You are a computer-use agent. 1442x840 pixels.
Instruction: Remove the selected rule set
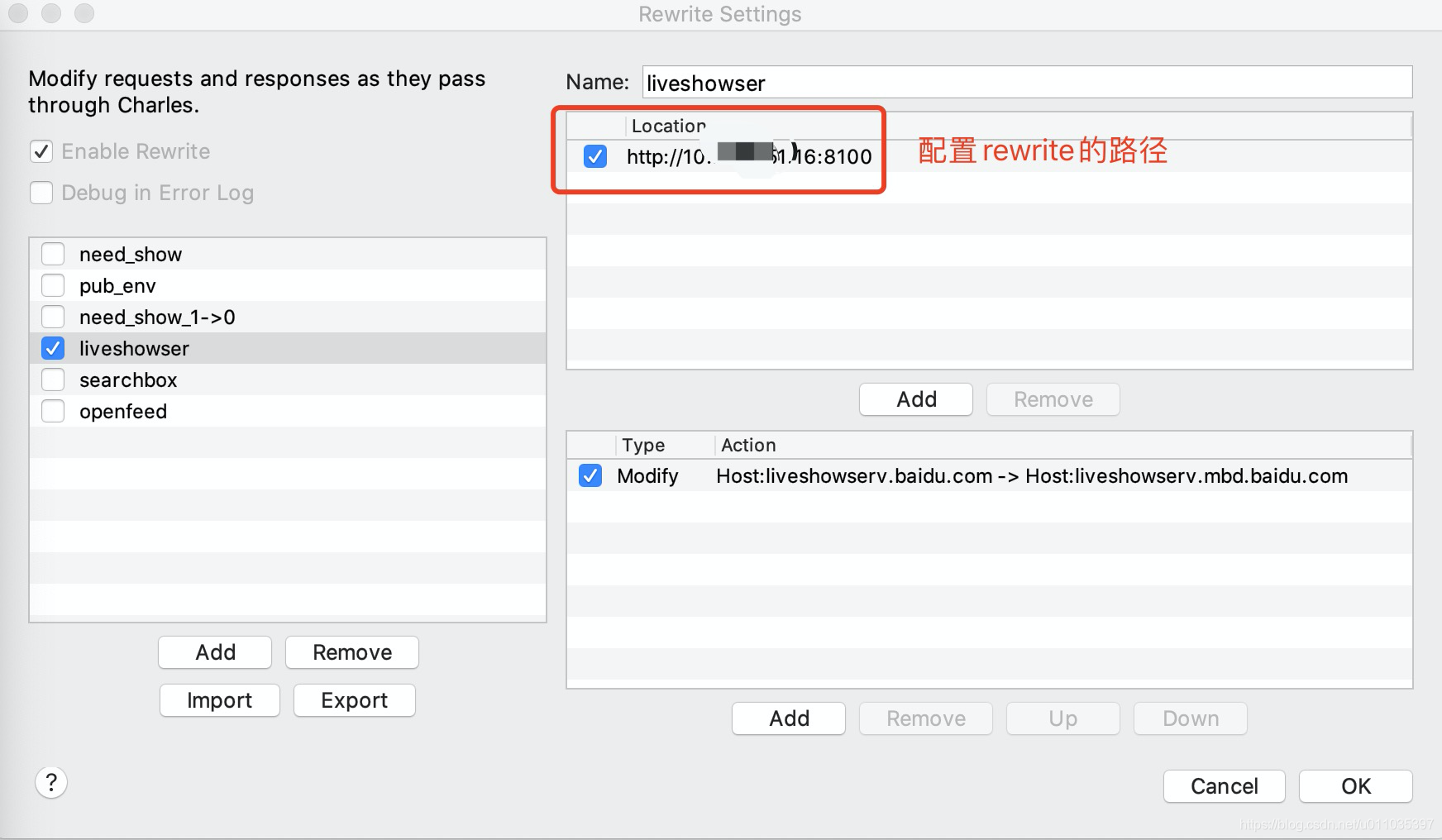pos(352,652)
